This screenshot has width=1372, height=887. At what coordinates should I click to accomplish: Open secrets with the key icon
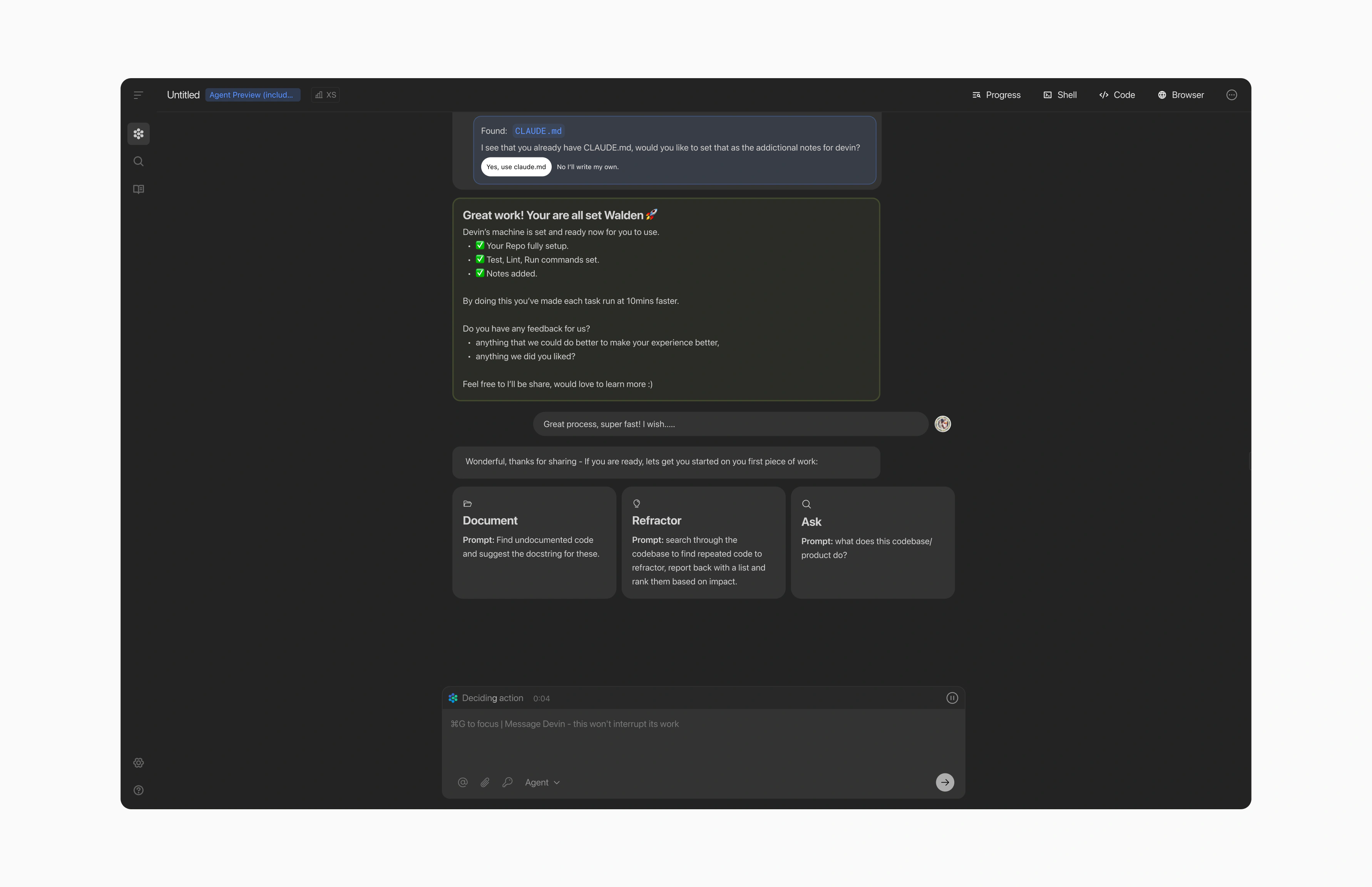[507, 782]
